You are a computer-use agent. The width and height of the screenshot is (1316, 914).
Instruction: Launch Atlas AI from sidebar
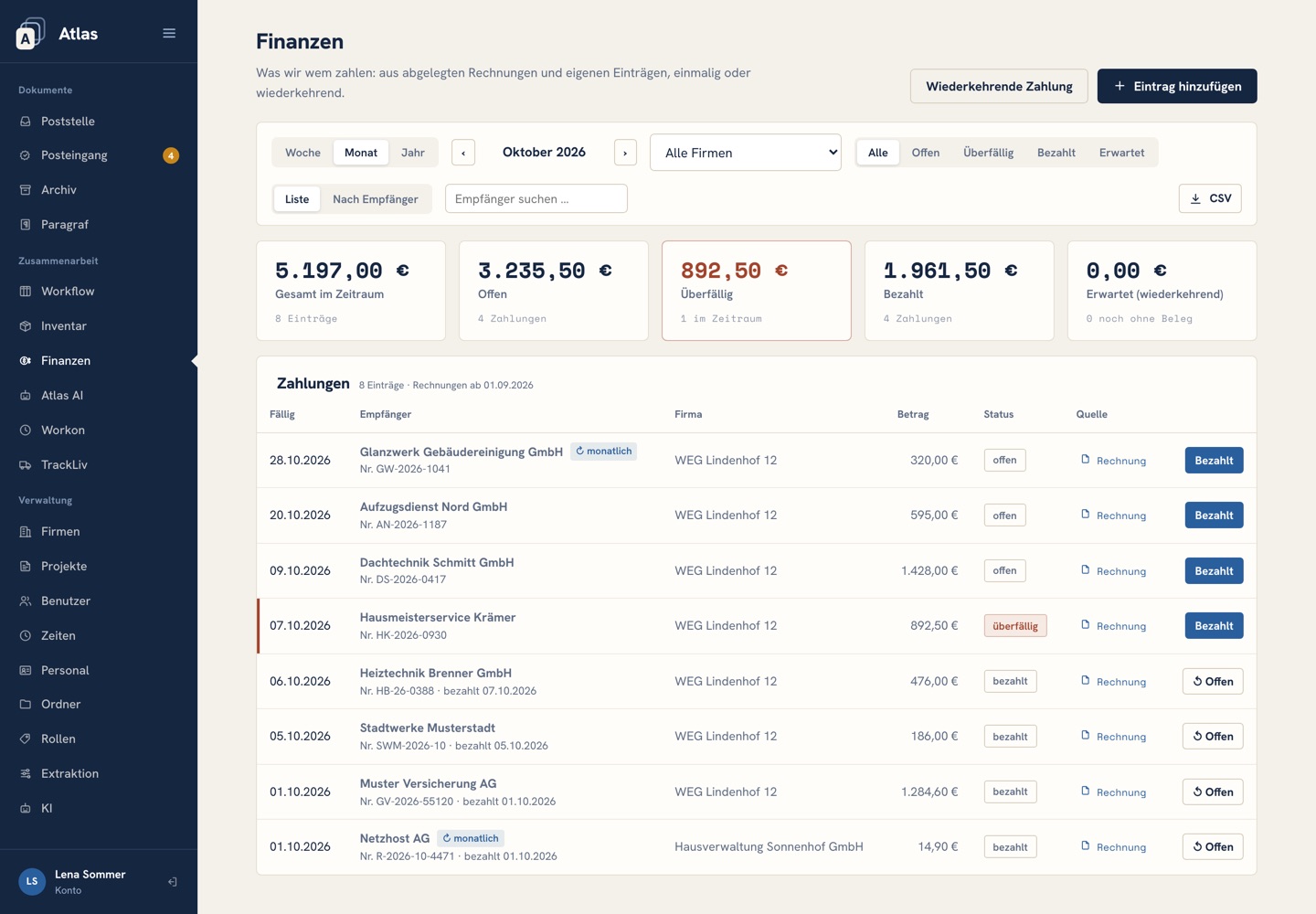point(99,396)
